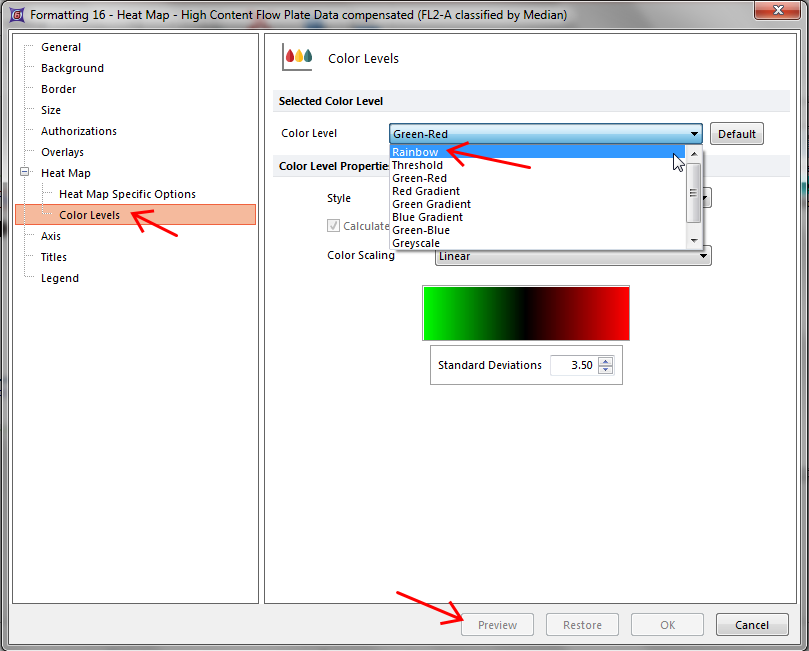Open the Color Scaling Linear dropdown
This screenshot has width=809, height=651.
[573, 256]
